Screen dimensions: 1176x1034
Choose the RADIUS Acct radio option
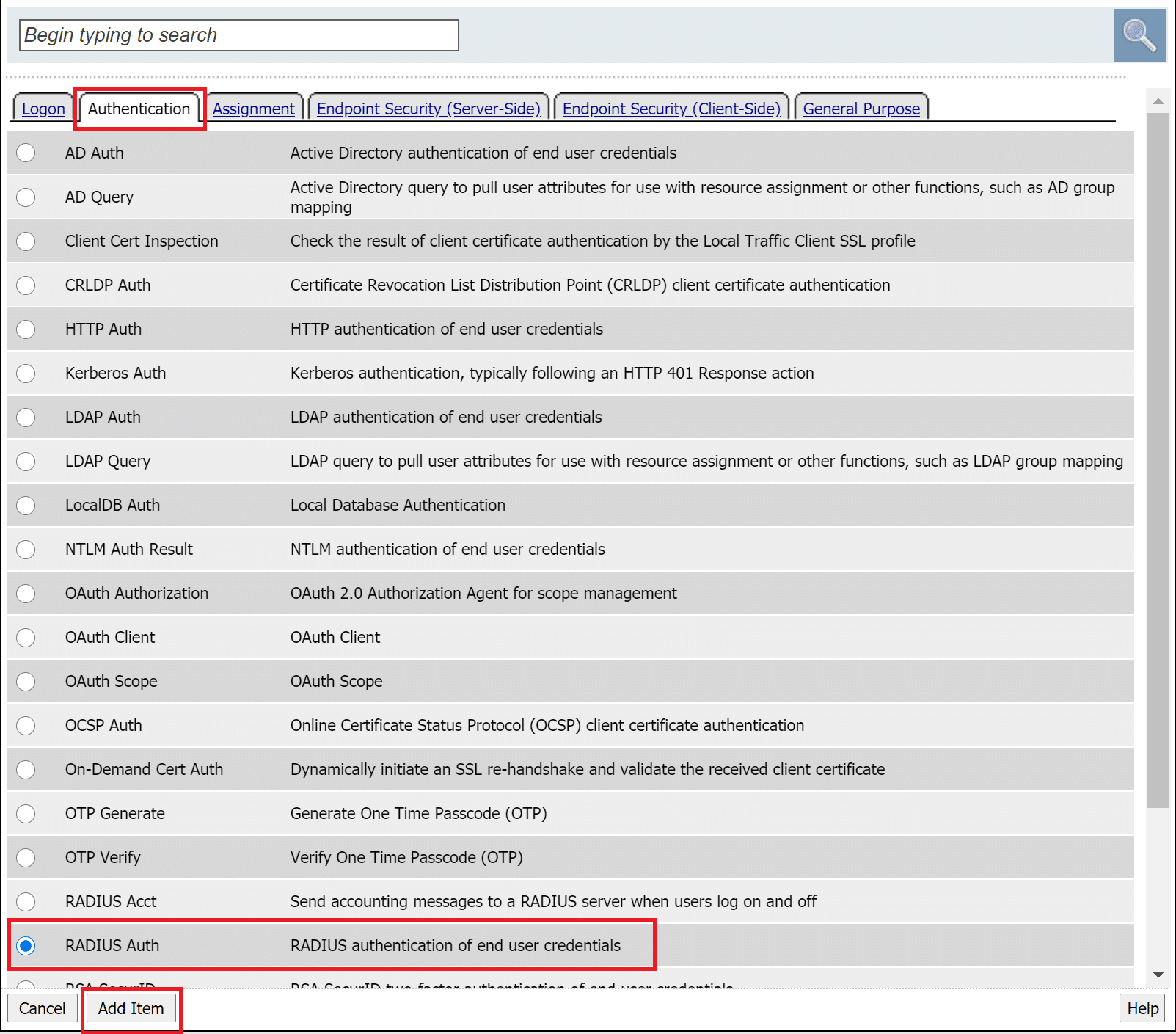[26, 901]
